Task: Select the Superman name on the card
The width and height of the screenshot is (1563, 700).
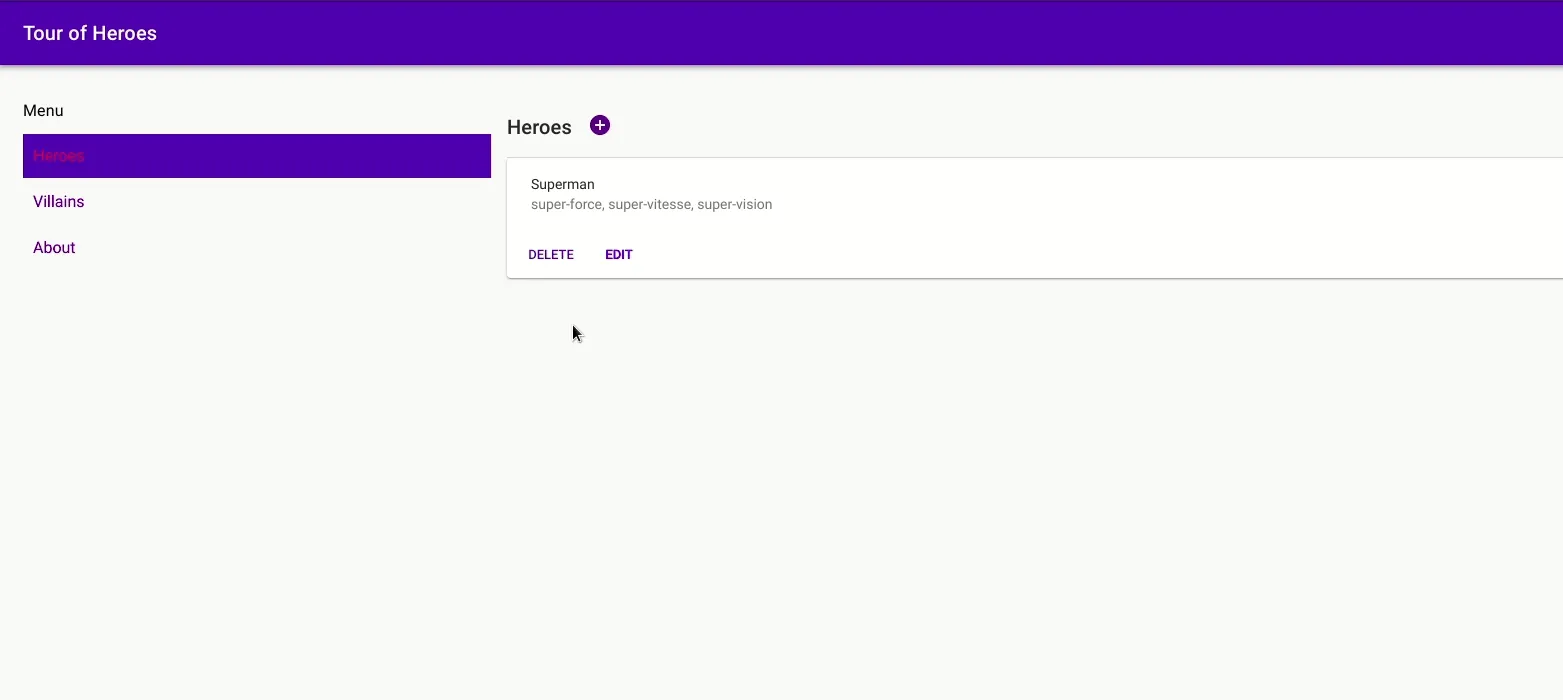Action: pyautogui.click(x=563, y=184)
